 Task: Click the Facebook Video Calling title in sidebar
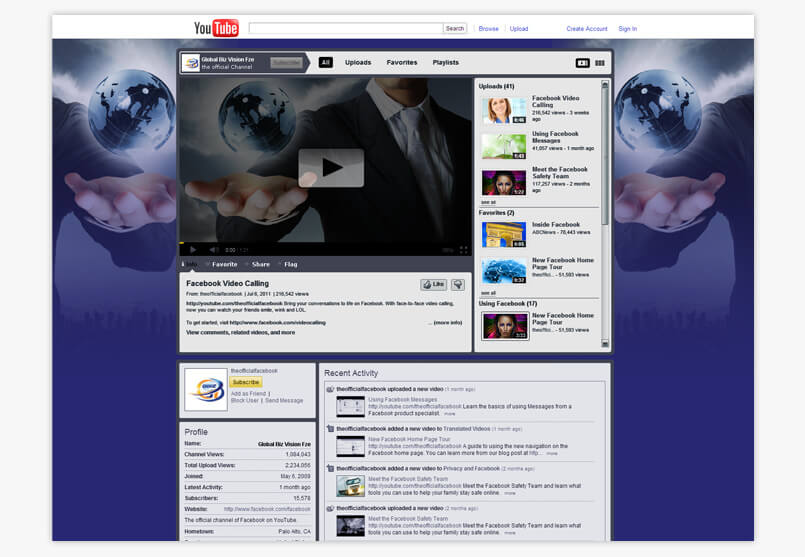click(555, 101)
